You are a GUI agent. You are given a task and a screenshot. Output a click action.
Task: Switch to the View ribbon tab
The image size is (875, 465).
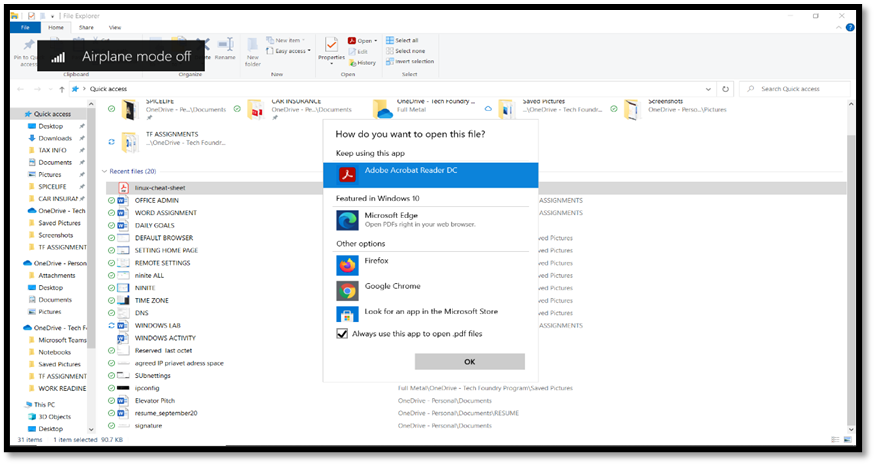tap(115, 27)
